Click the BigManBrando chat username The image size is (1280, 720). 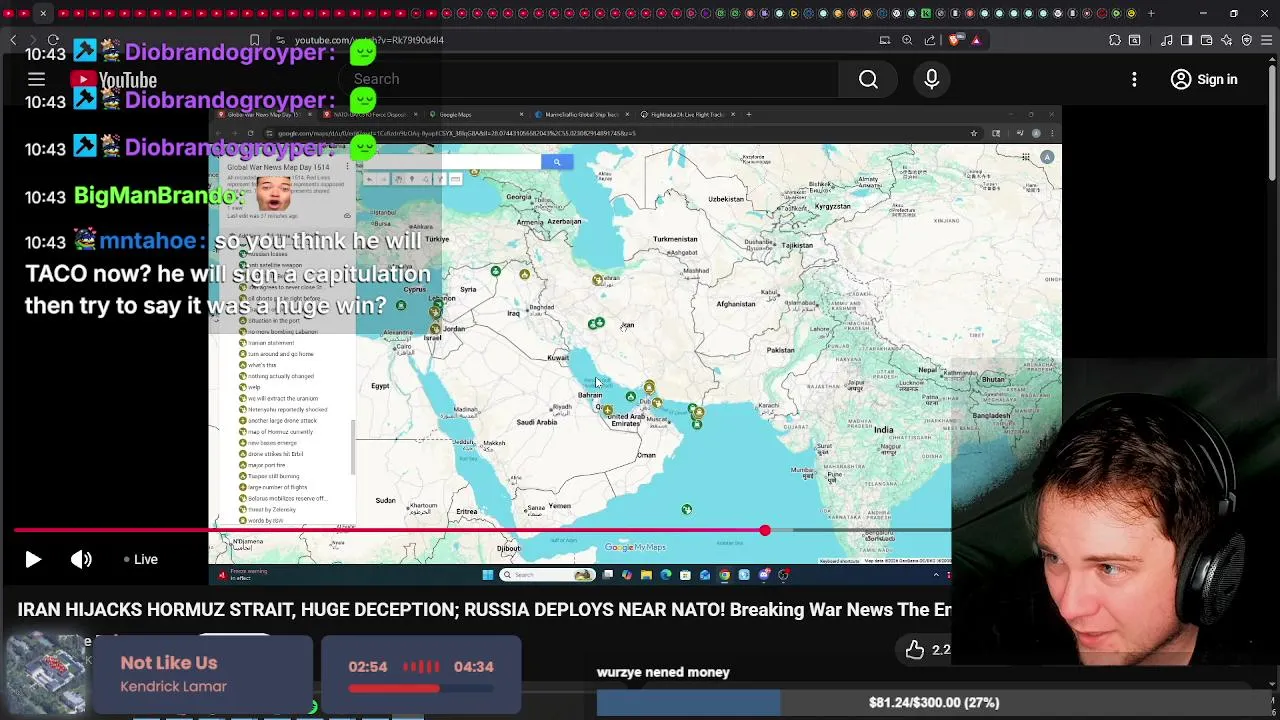coord(154,196)
